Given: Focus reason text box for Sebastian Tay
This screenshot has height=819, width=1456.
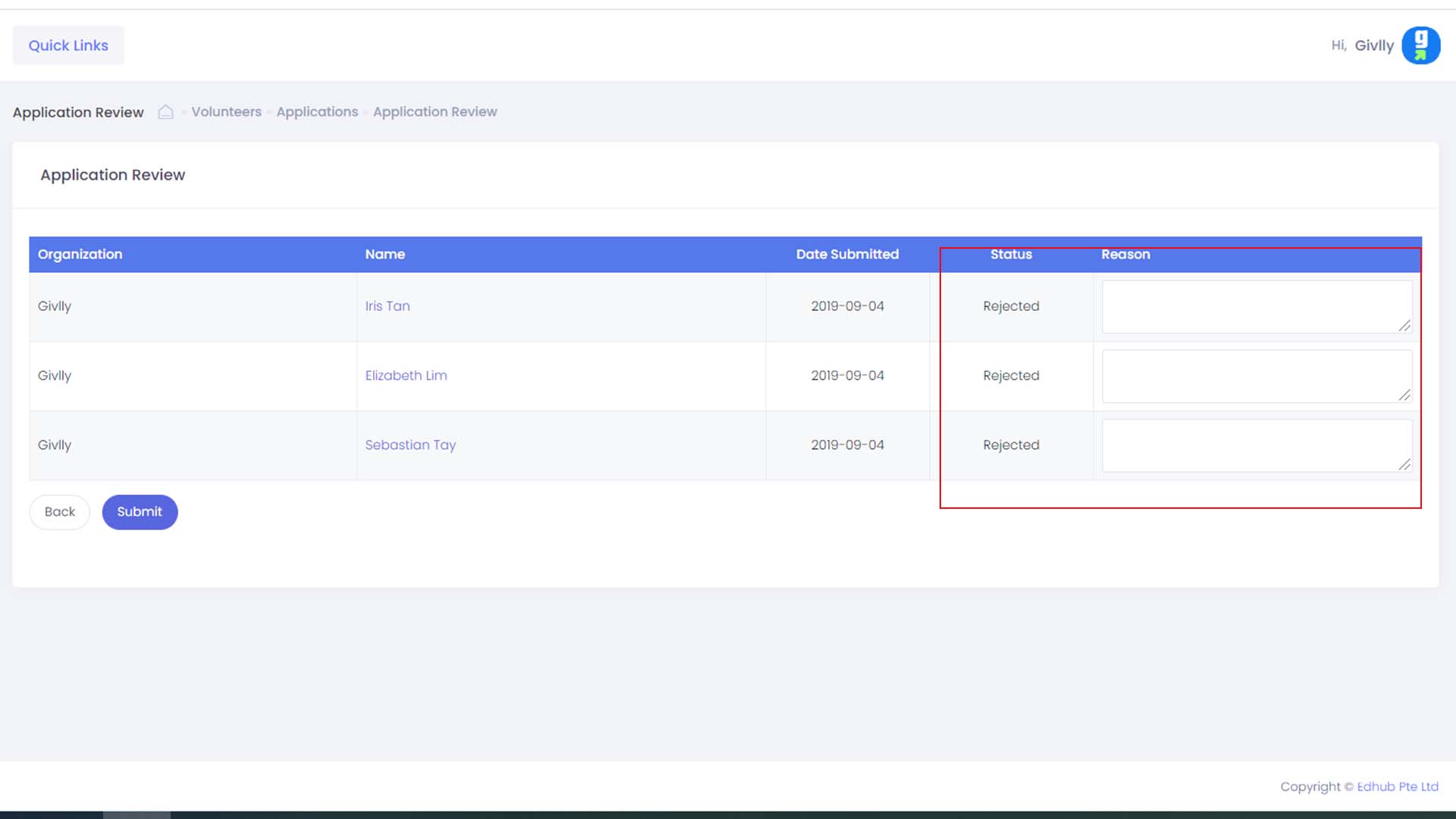Looking at the screenshot, I should (1251, 445).
